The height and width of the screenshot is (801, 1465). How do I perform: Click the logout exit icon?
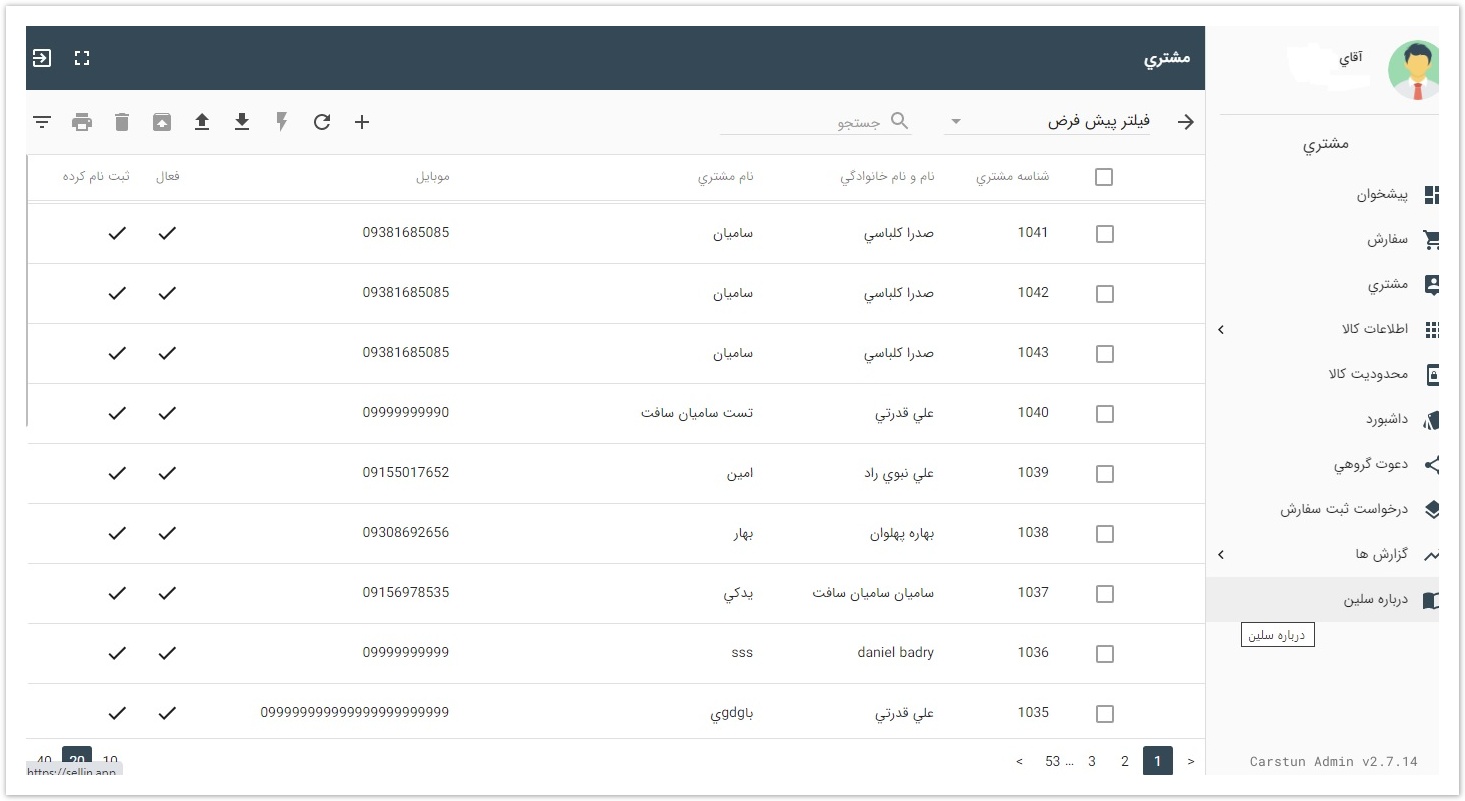click(x=42, y=58)
